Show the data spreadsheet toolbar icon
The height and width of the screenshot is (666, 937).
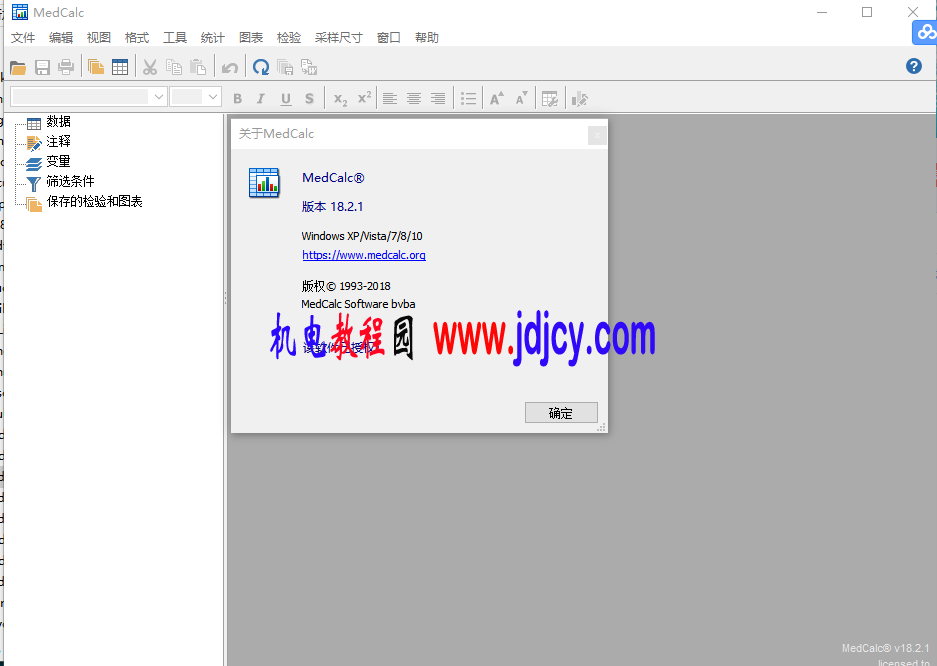[120, 67]
